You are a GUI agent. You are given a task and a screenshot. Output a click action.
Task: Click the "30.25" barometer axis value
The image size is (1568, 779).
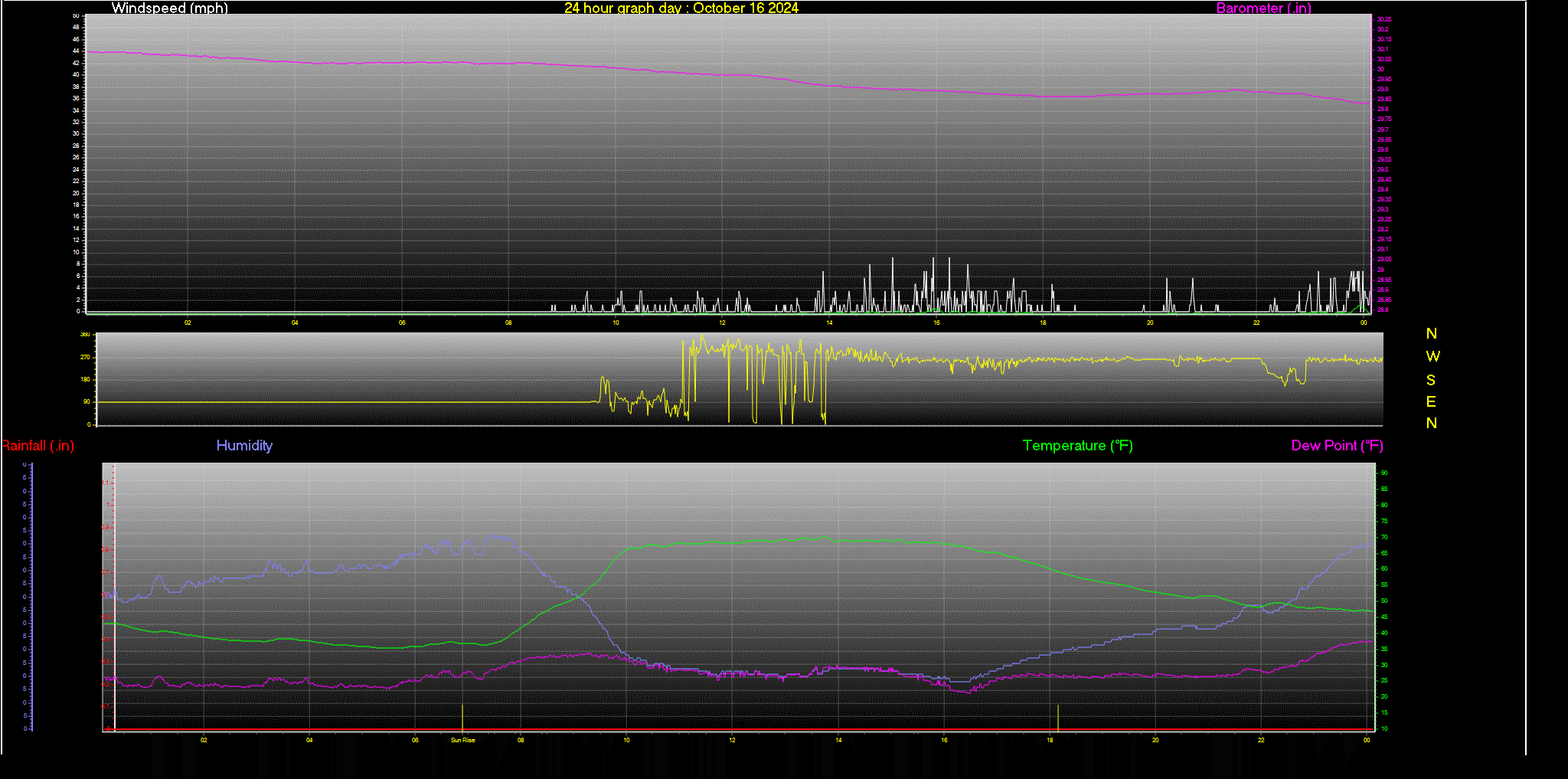pyautogui.click(x=1384, y=19)
